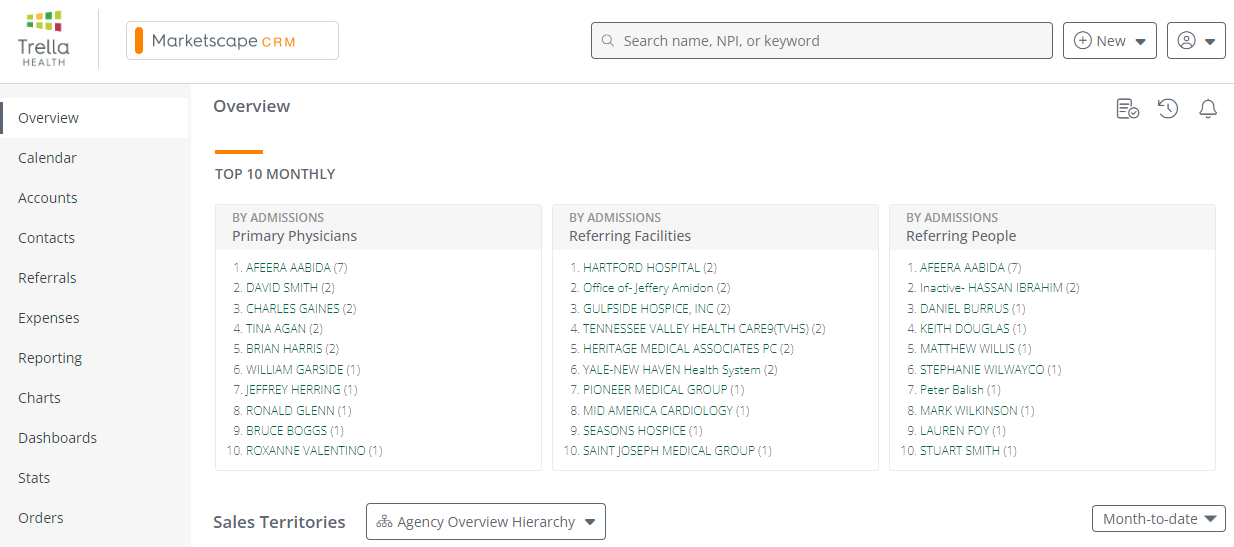This screenshot has height=547, width=1234.
Task: Open AFEERA AABIDA under Primary Physicians
Action: tap(288, 268)
